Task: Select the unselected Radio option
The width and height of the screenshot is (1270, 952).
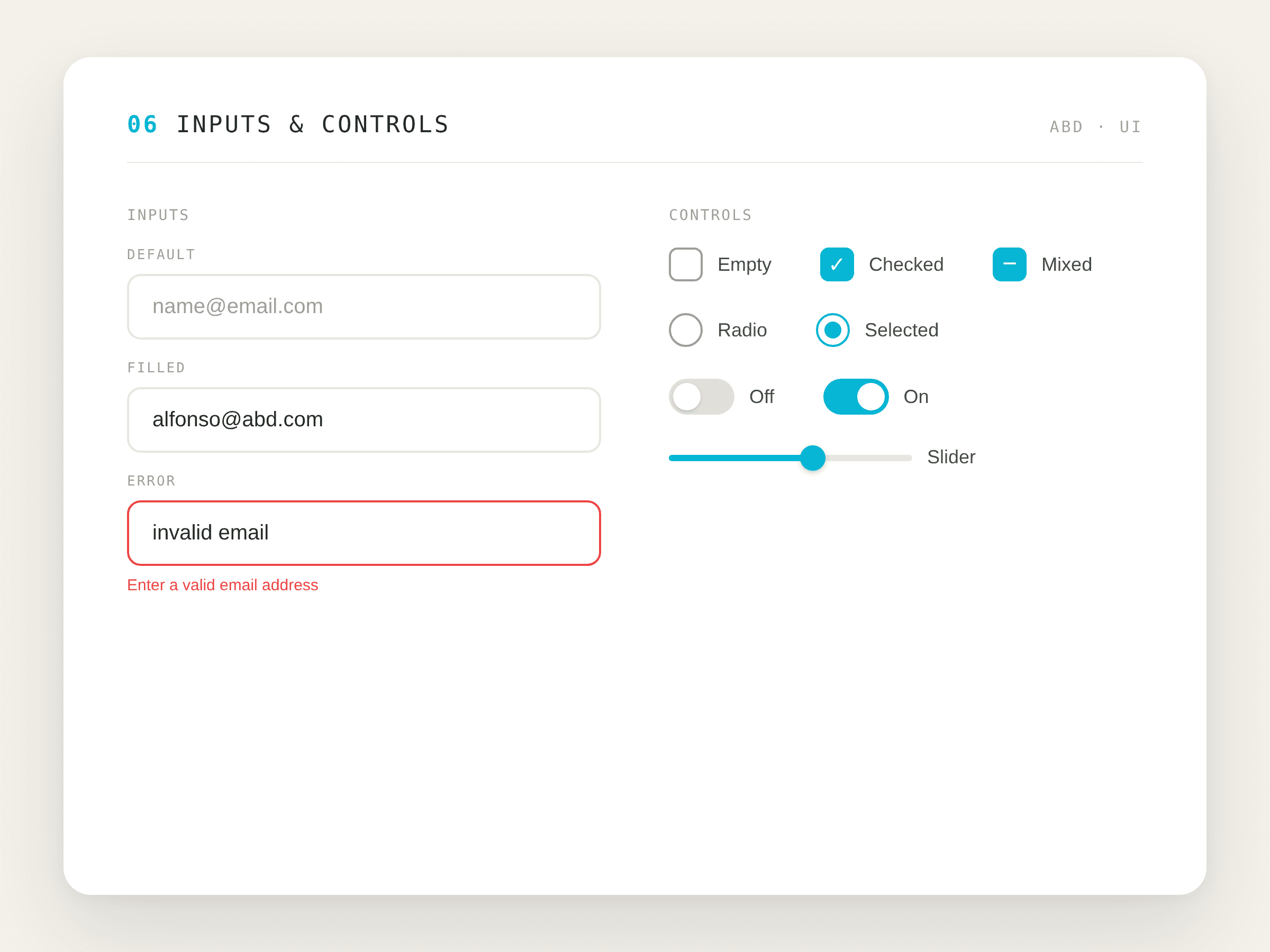Action: tap(685, 330)
